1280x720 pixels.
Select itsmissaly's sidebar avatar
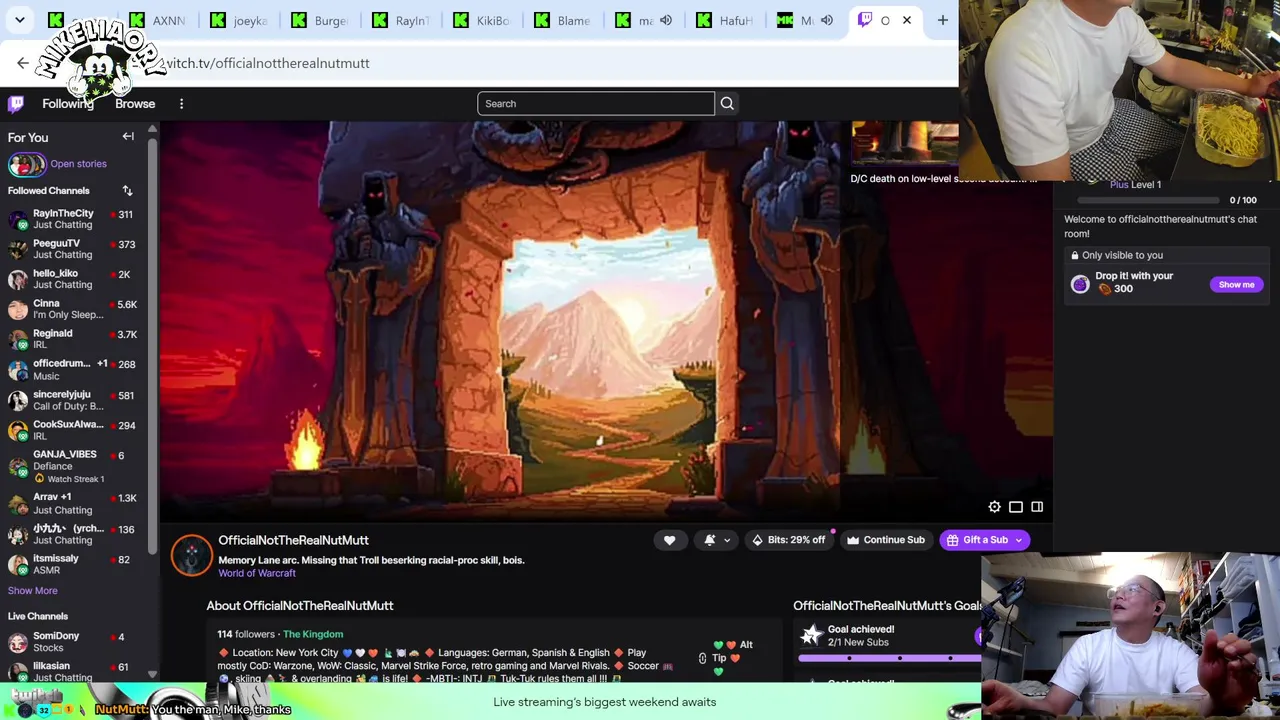pos(18,564)
